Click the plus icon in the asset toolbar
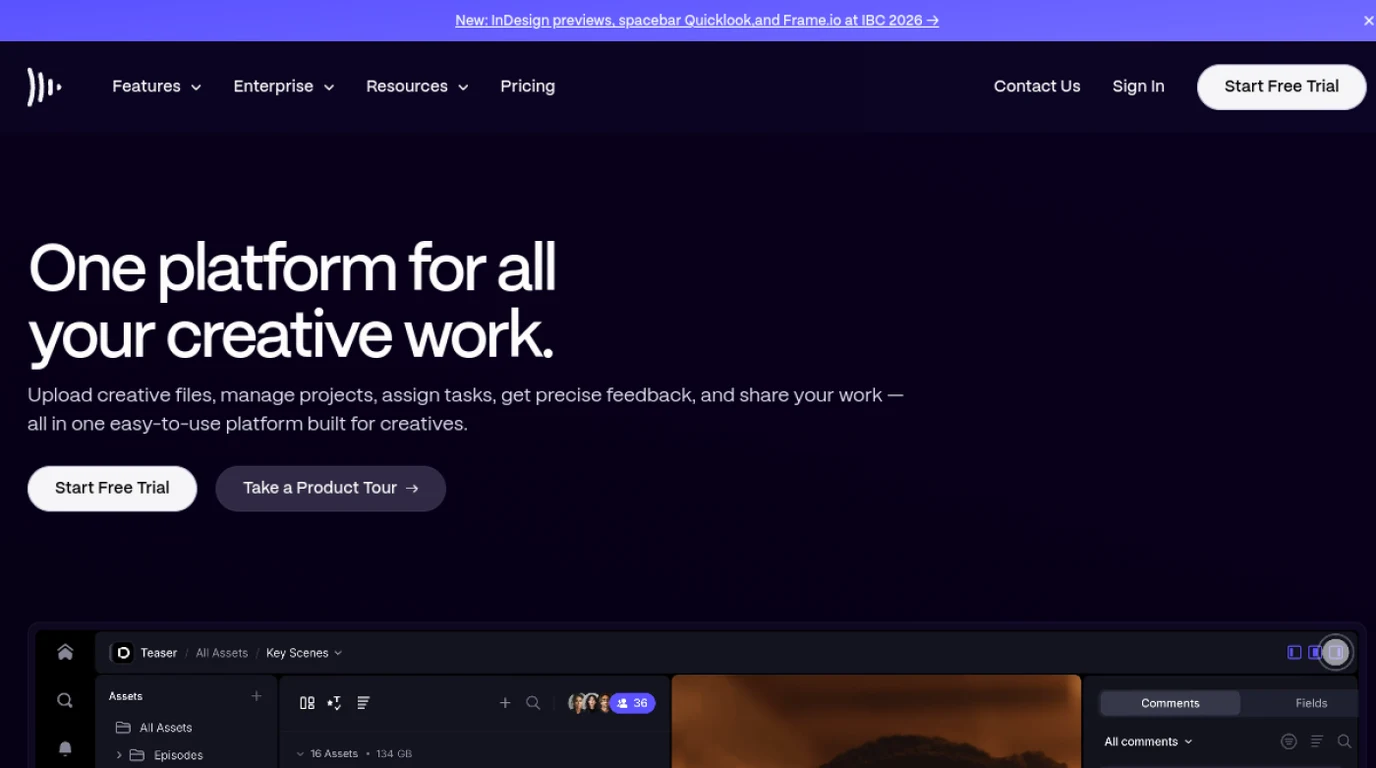1376x768 pixels. coord(505,703)
